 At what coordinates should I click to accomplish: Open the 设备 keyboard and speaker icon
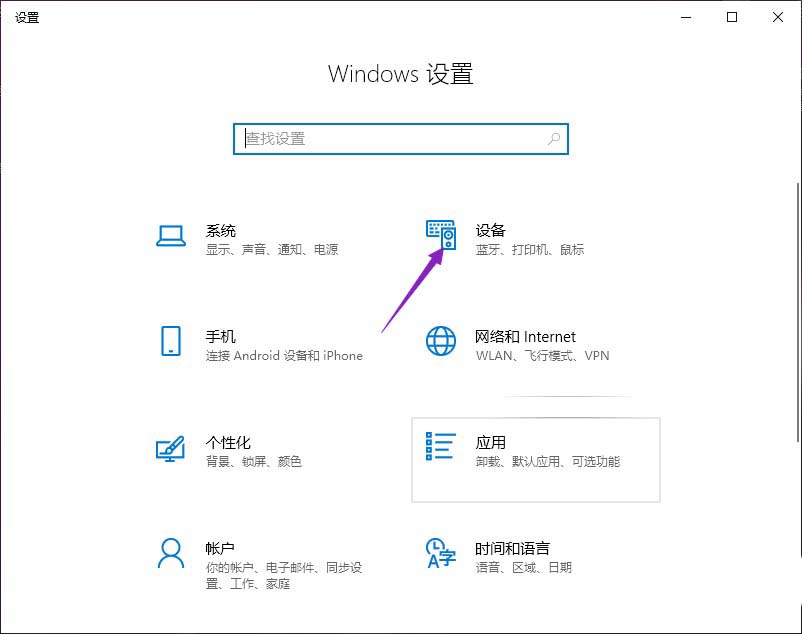(441, 235)
